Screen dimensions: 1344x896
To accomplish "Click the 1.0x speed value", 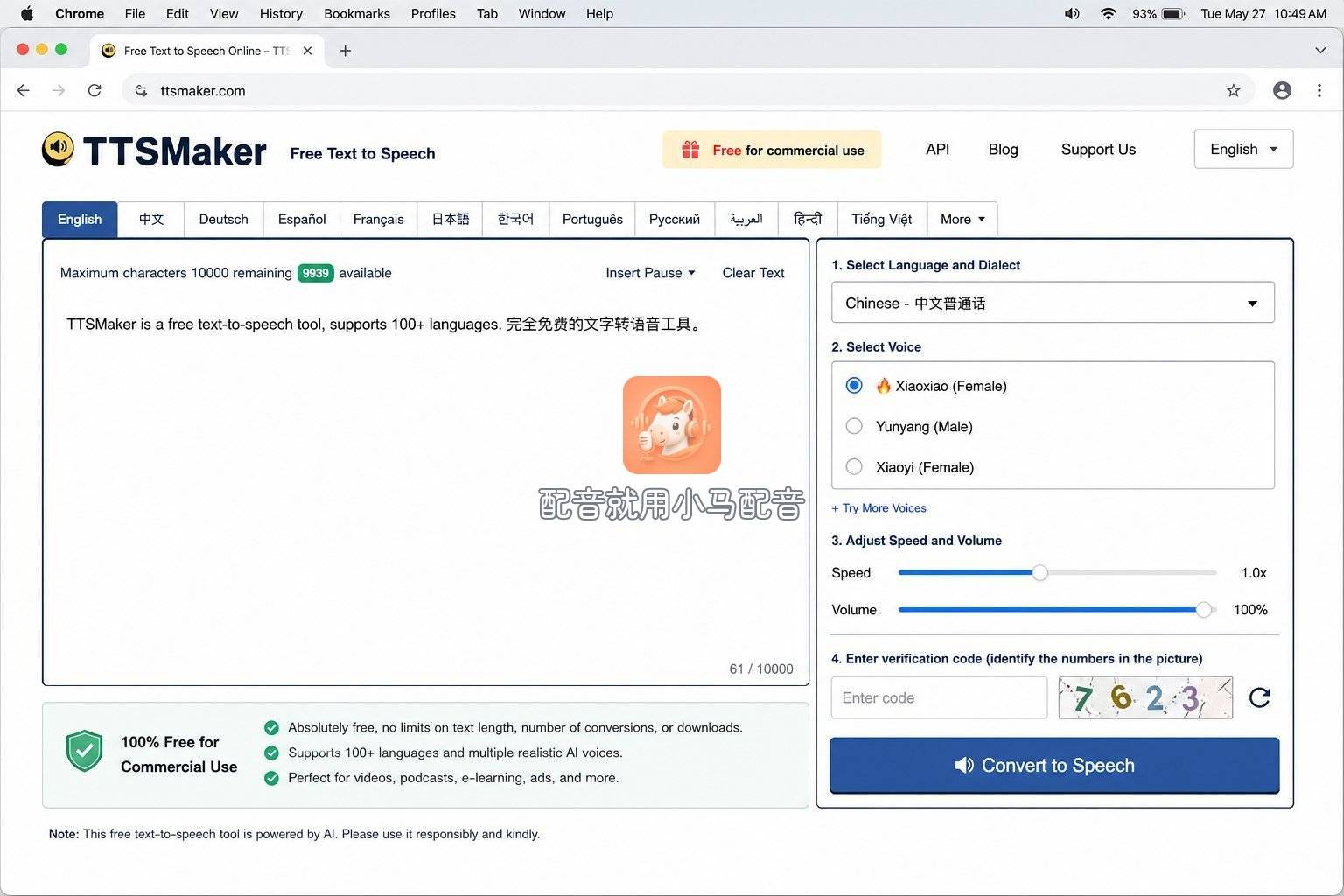I will click(x=1254, y=573).
